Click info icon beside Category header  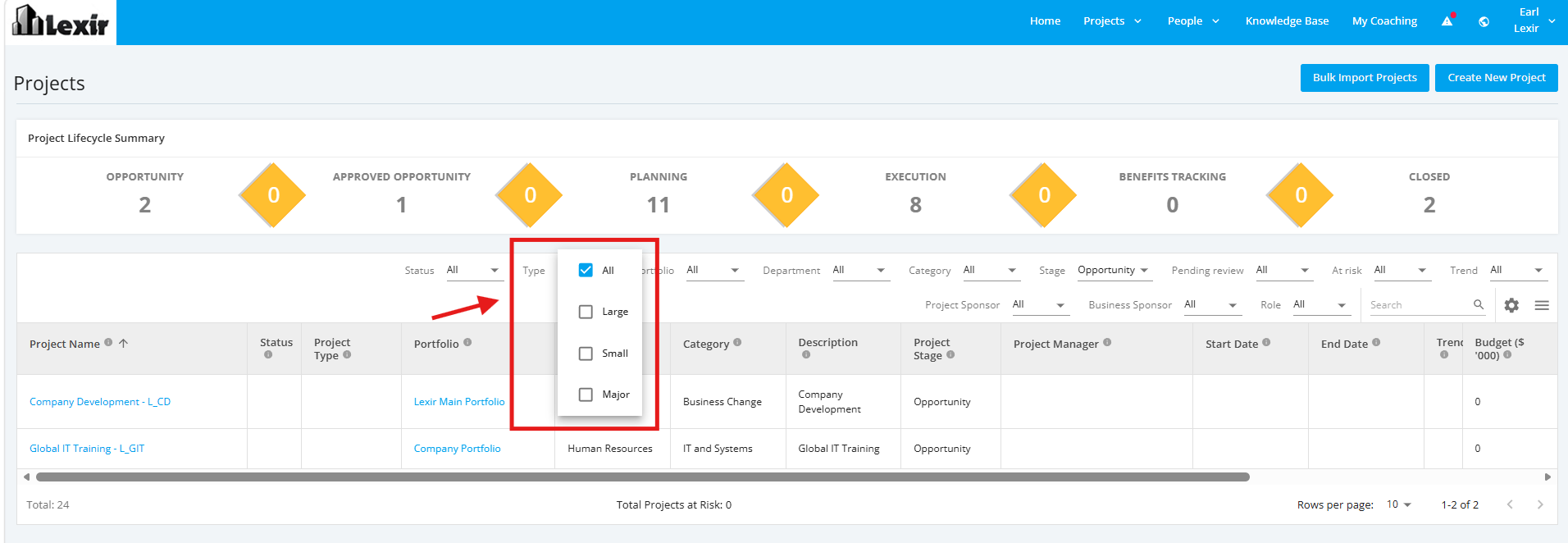coord(737,343)
